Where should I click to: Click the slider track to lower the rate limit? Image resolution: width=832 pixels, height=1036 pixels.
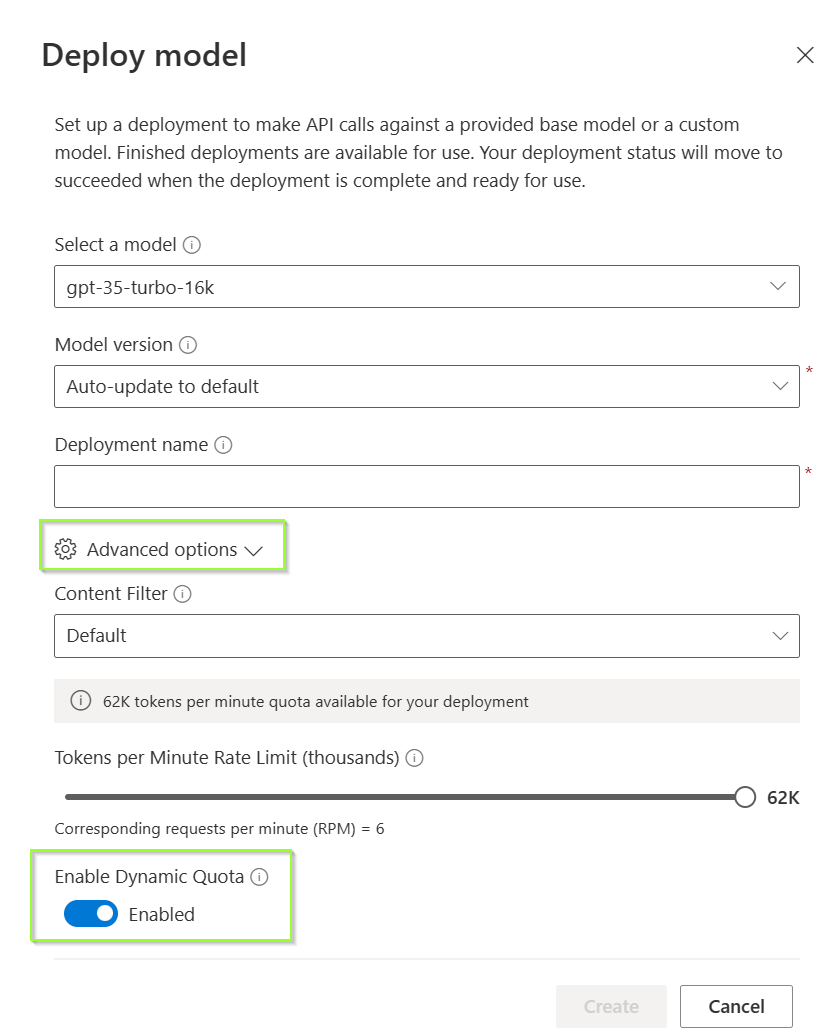click(x=400, y=796)
